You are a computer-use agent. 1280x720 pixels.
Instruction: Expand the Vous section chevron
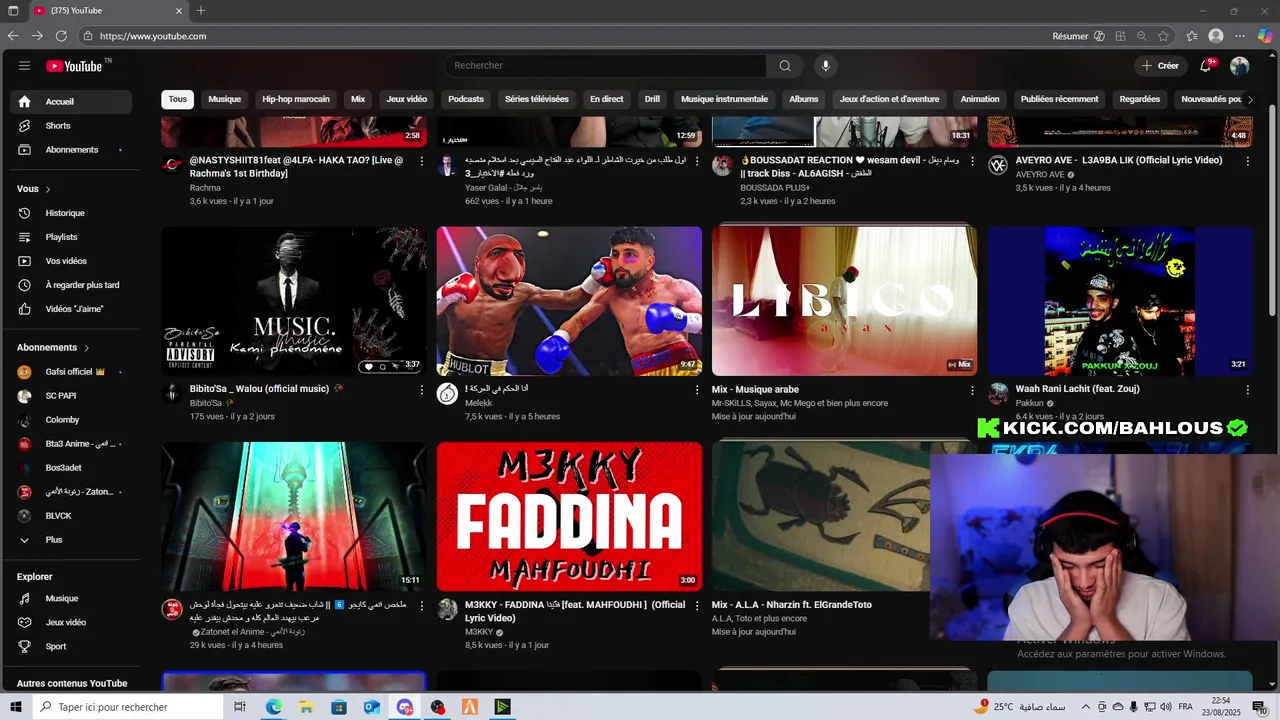(x=48, y=189)
